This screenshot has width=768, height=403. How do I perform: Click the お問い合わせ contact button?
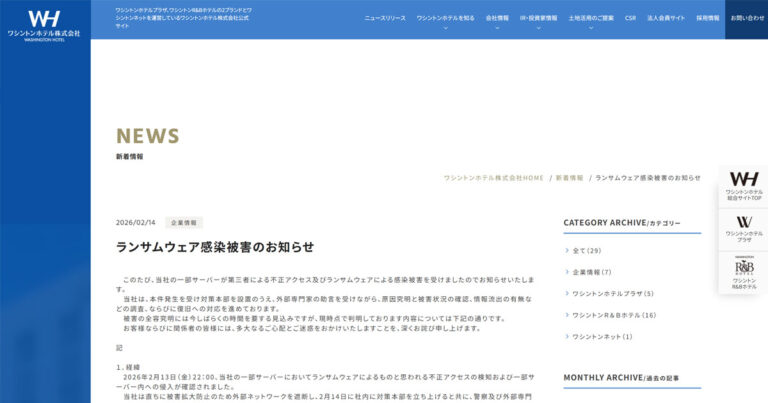point(746,18)
